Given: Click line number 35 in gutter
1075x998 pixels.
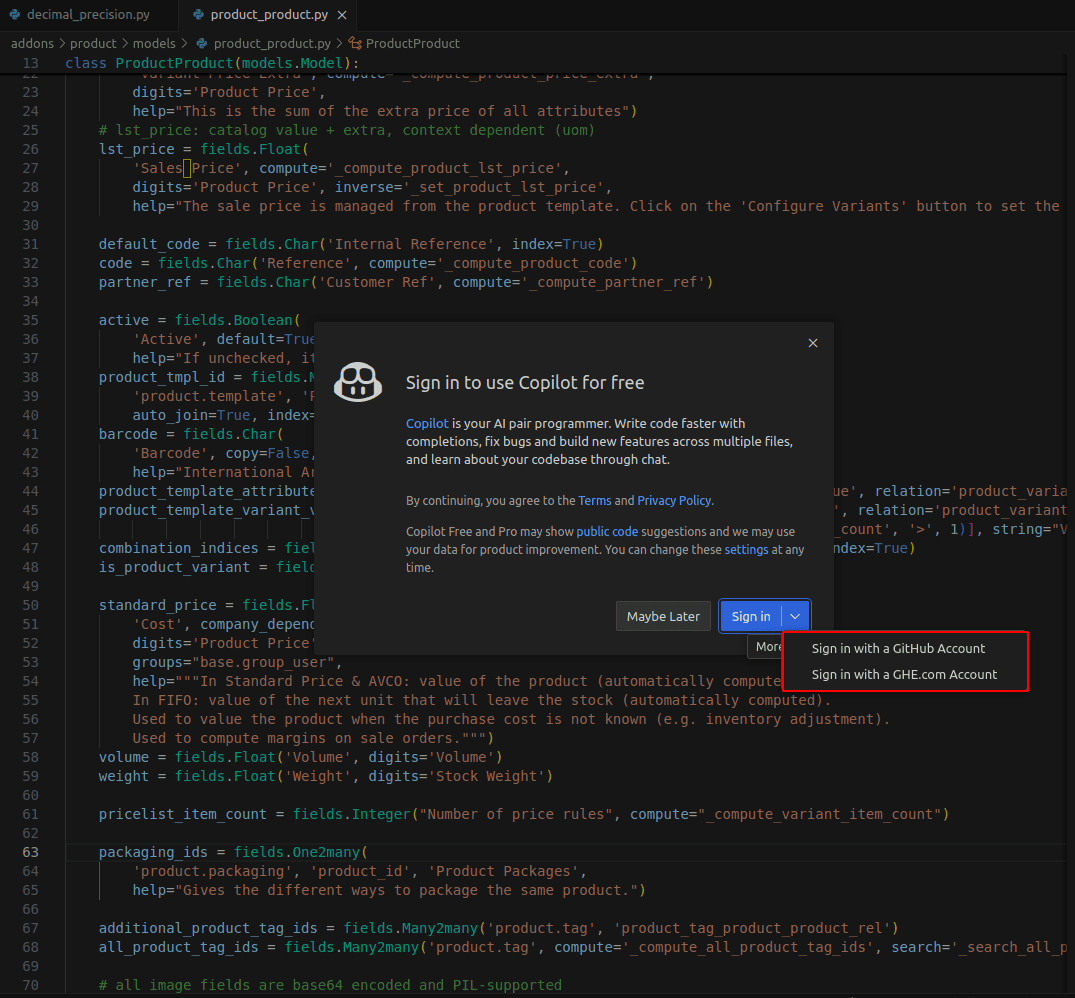Looking at the screenshot, I should [x=30, y=320].
